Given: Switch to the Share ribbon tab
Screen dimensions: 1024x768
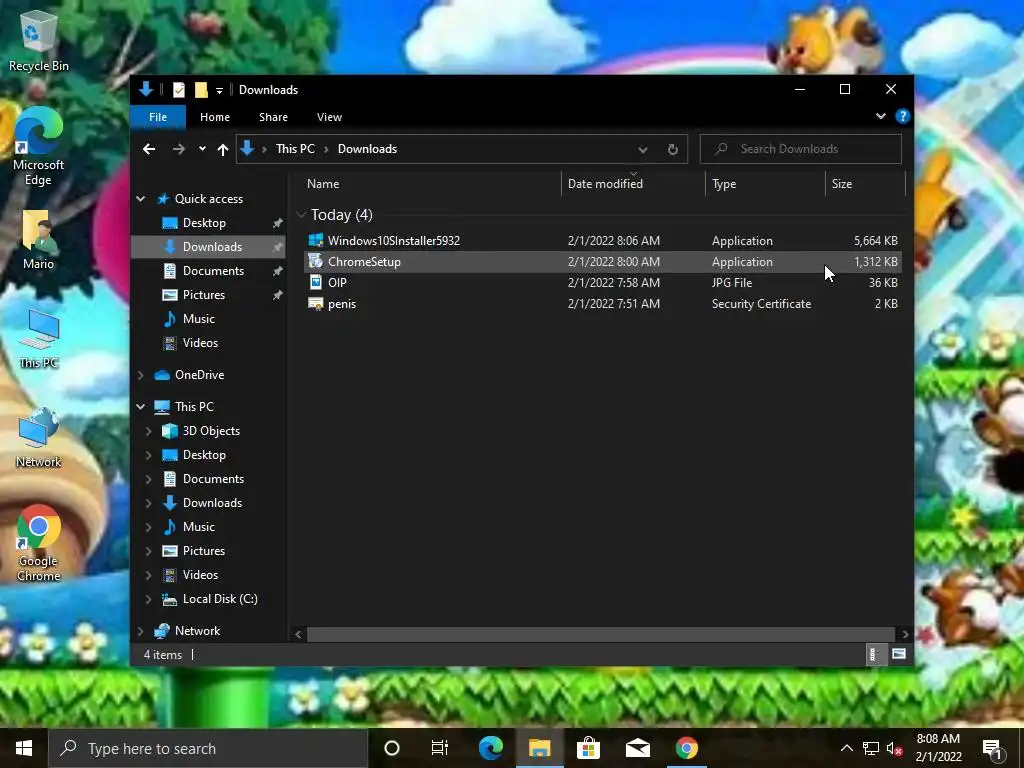Looking at the screenshot, I should [273, 117].
